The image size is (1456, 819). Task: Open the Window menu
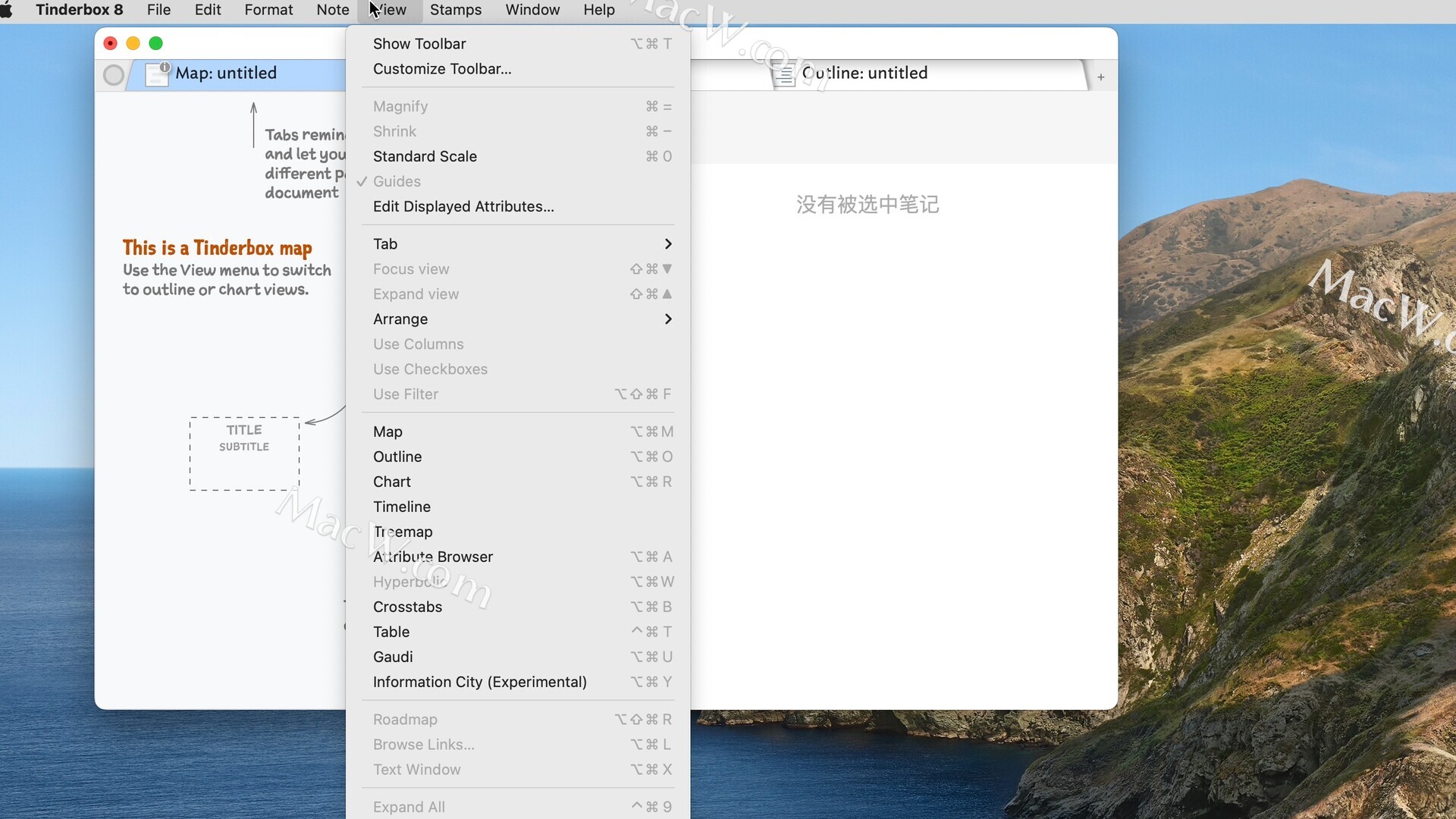[x=532, y=10]
